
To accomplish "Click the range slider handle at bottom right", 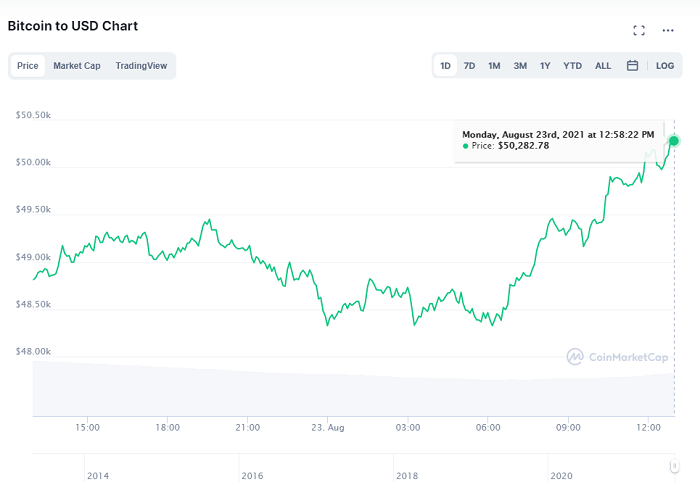I will pyautogui.click(x=675, y=466).
